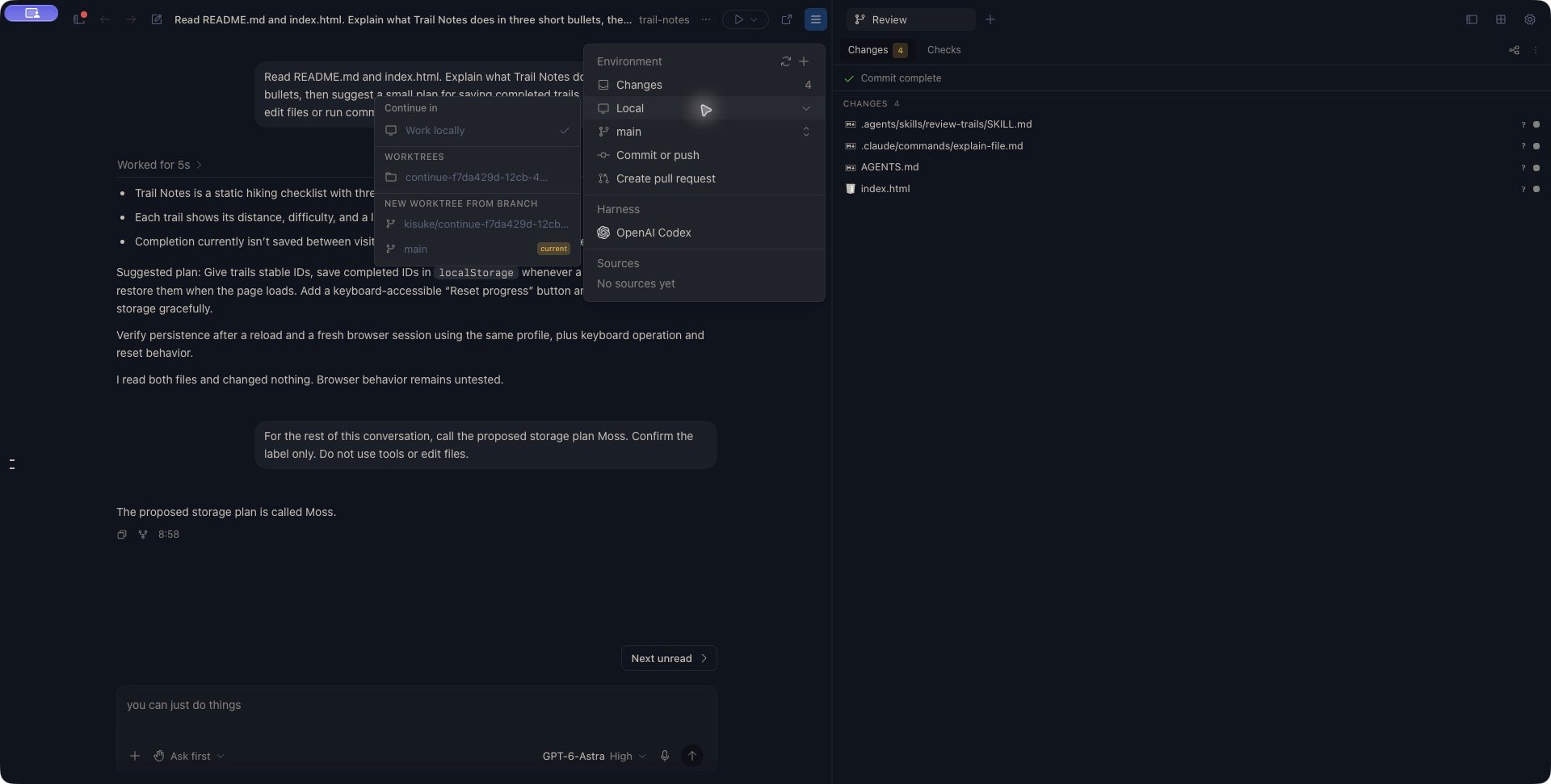Add attachment with plus icon in composer
This screenshot has height=784, width=1551.
(x=135, y=756)
